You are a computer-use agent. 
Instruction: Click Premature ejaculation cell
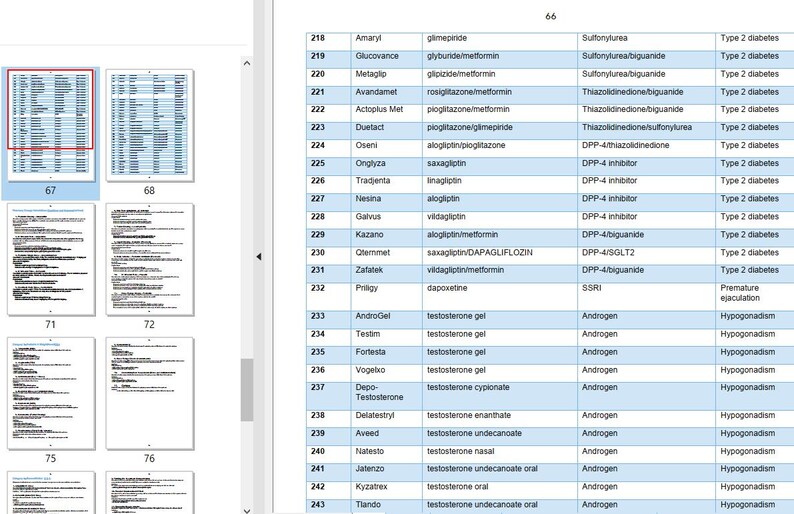click(755, 296)
